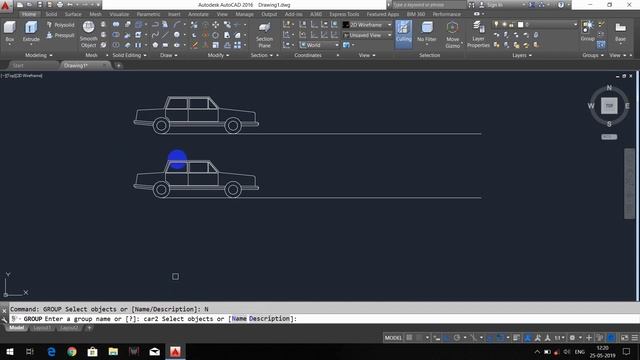Open Google Chrome from the taskbar
The height and width of the screenshot is (360, 640).
pos(72,351)
